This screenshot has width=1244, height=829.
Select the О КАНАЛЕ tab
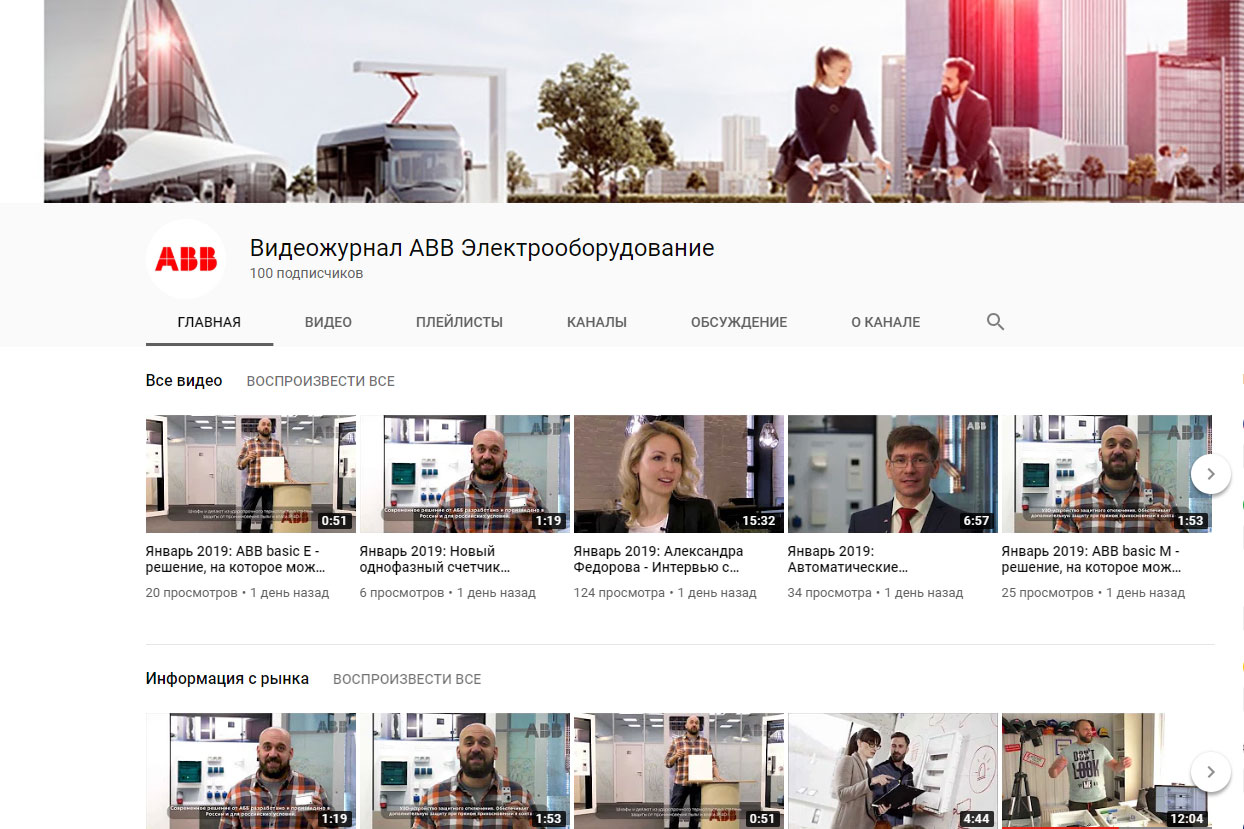pos(885,322)
